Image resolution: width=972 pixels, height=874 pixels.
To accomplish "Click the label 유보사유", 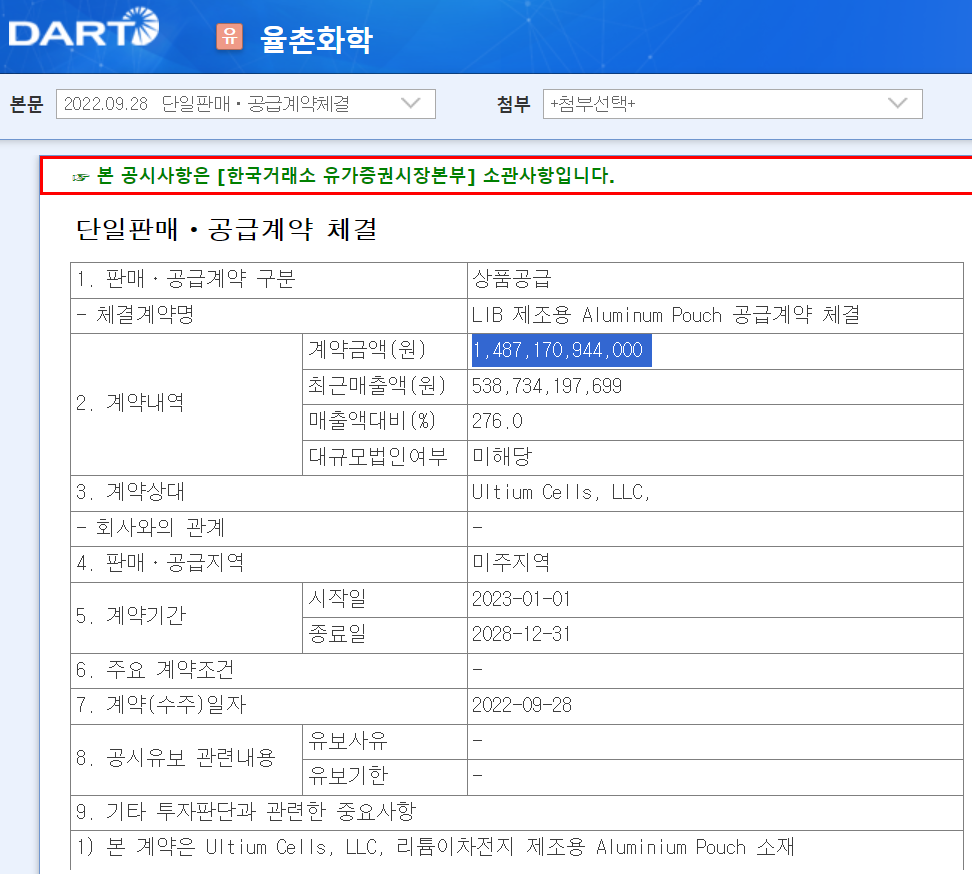I will 348,741.
